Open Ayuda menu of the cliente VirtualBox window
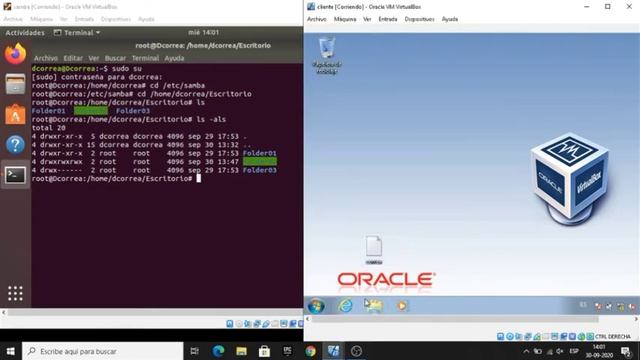The width and height of the screenshot is (640, 360). (450, 19)
